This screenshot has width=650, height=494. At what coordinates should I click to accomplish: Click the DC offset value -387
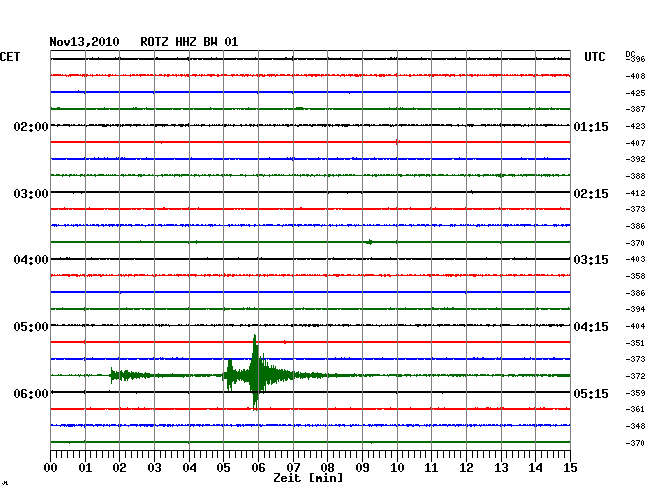point(635,109)
